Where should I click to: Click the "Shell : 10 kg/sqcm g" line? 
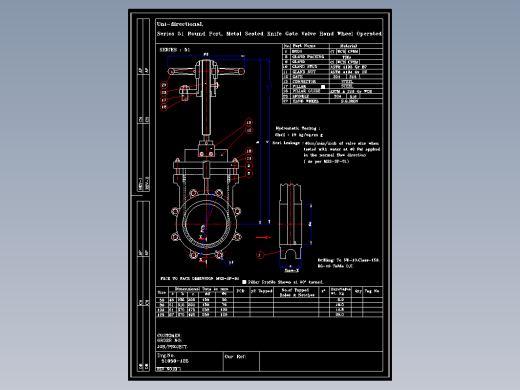(x=299, y=135)
